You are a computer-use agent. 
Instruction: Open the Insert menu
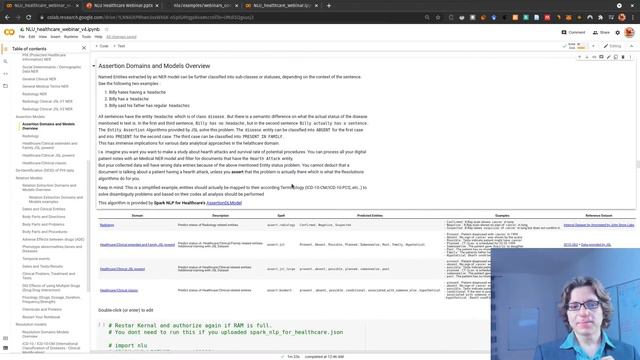[55, 37]
